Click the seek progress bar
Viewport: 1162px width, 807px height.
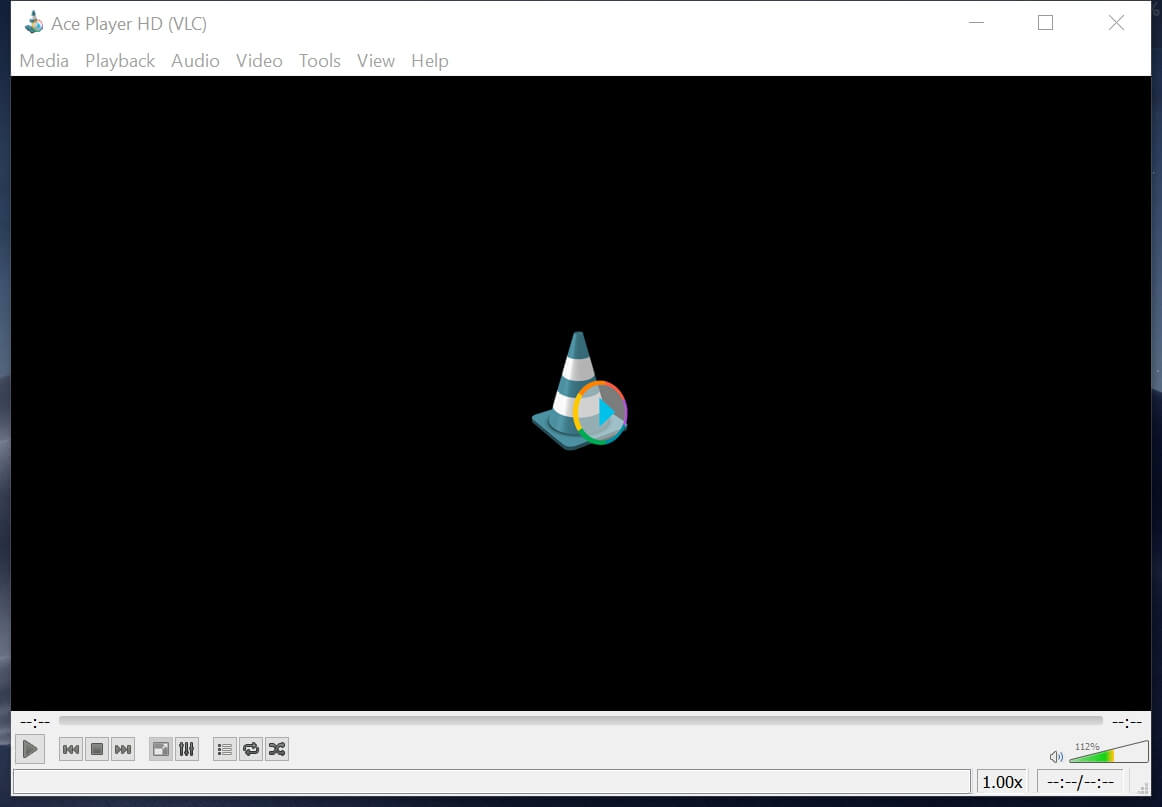coord(580,720)
